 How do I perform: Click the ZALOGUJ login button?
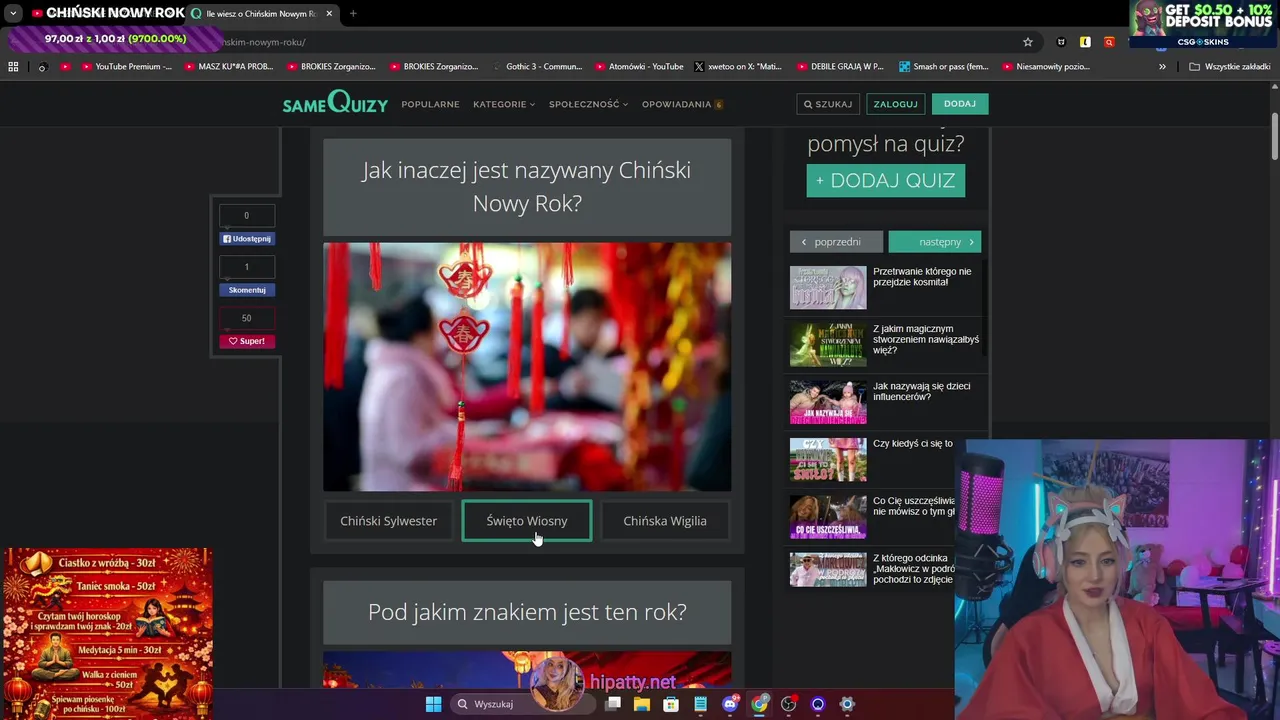(895, 104)
